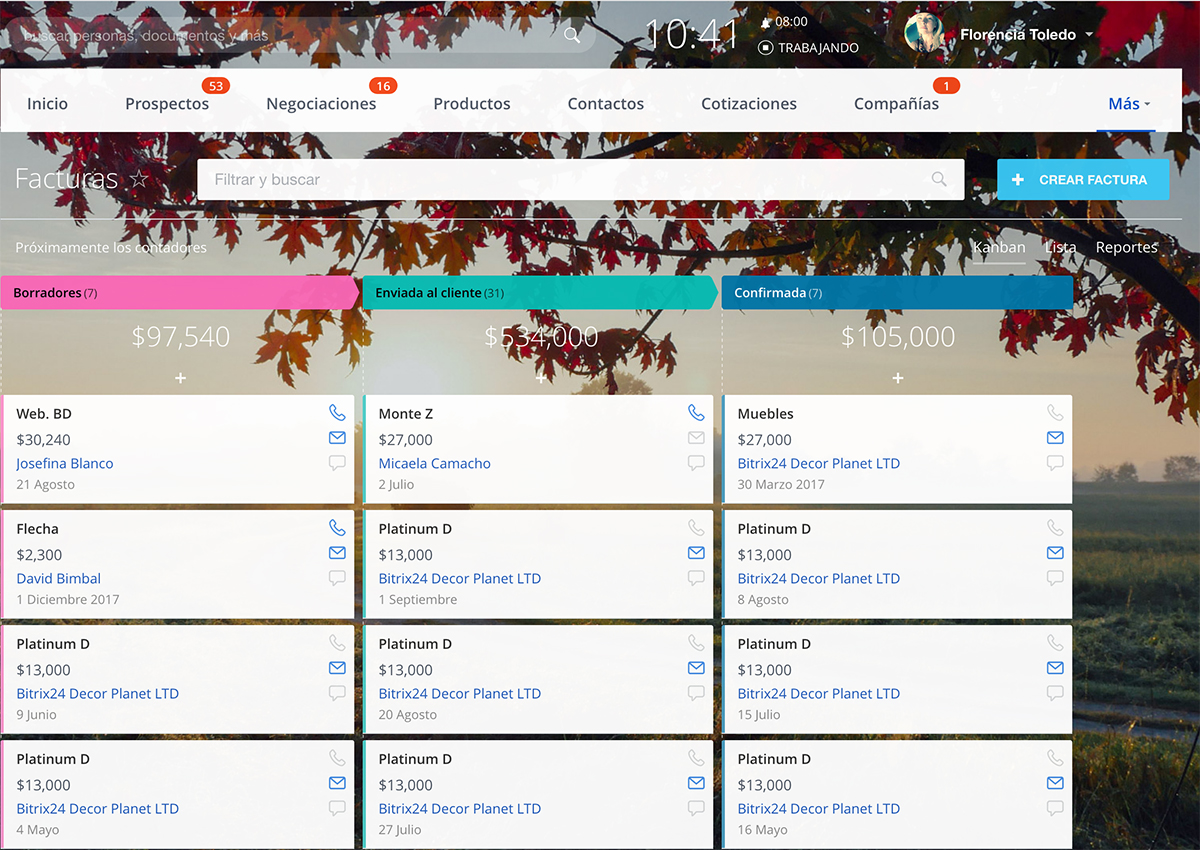This screenshot has width=1200, height=850.
Task: Open the comment icon on Monte Z card
Action: (696, 463)
